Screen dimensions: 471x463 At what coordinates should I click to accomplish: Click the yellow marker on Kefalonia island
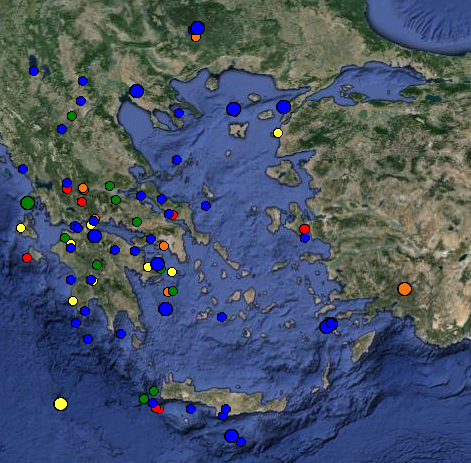pyautogui.click(x=21, y=228)
